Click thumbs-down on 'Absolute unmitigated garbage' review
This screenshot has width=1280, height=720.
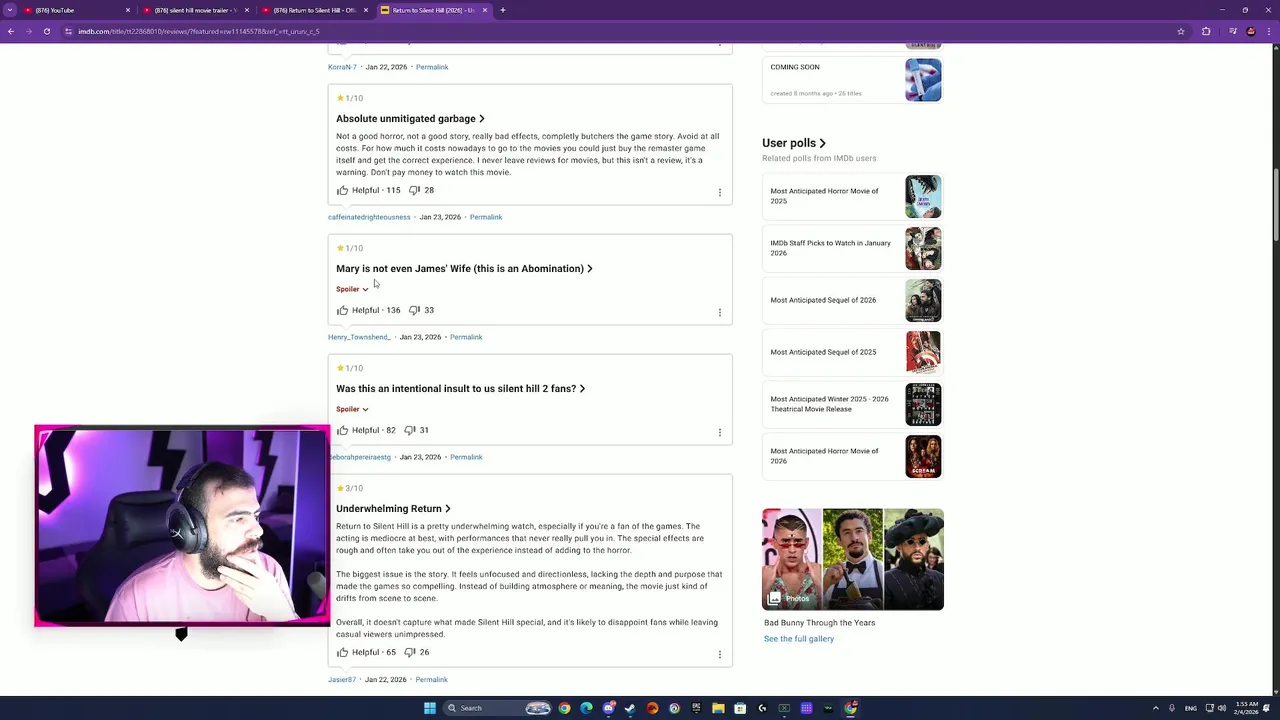coord(414,190)
